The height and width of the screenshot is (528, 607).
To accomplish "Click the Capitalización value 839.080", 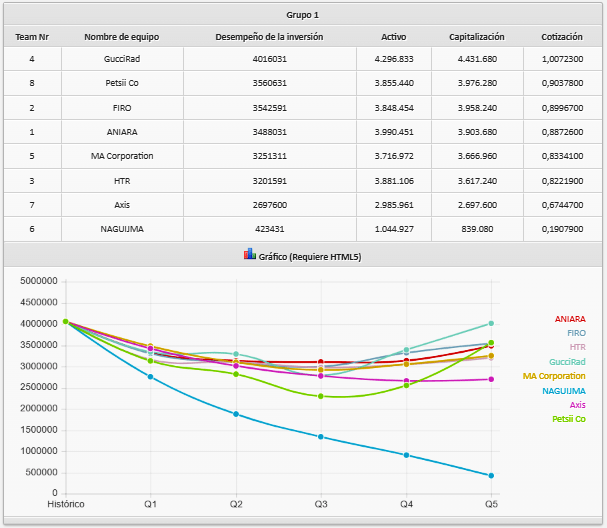I will 477,229.
